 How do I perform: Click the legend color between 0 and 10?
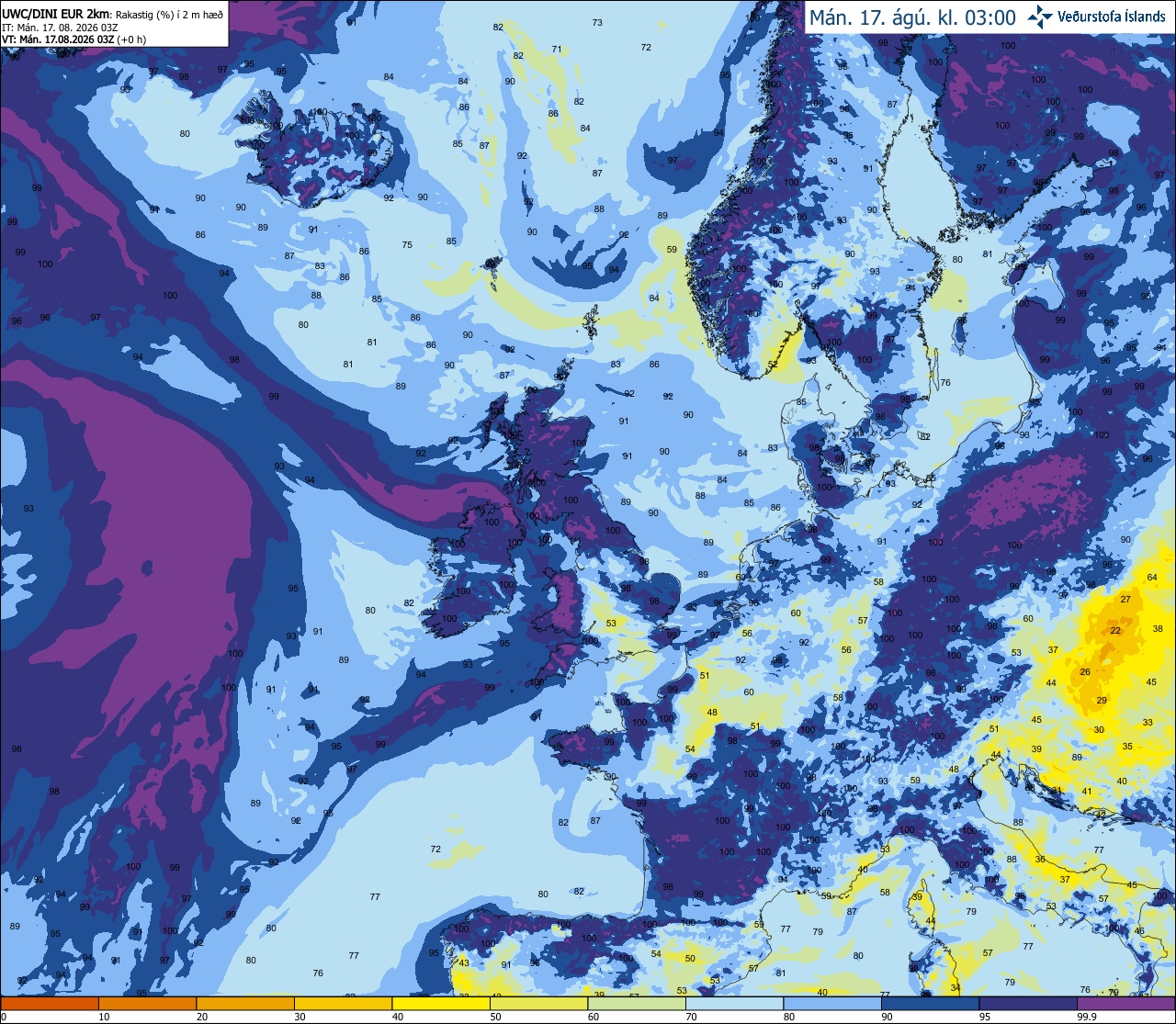pyautogui.click(x=50, y=1003)
